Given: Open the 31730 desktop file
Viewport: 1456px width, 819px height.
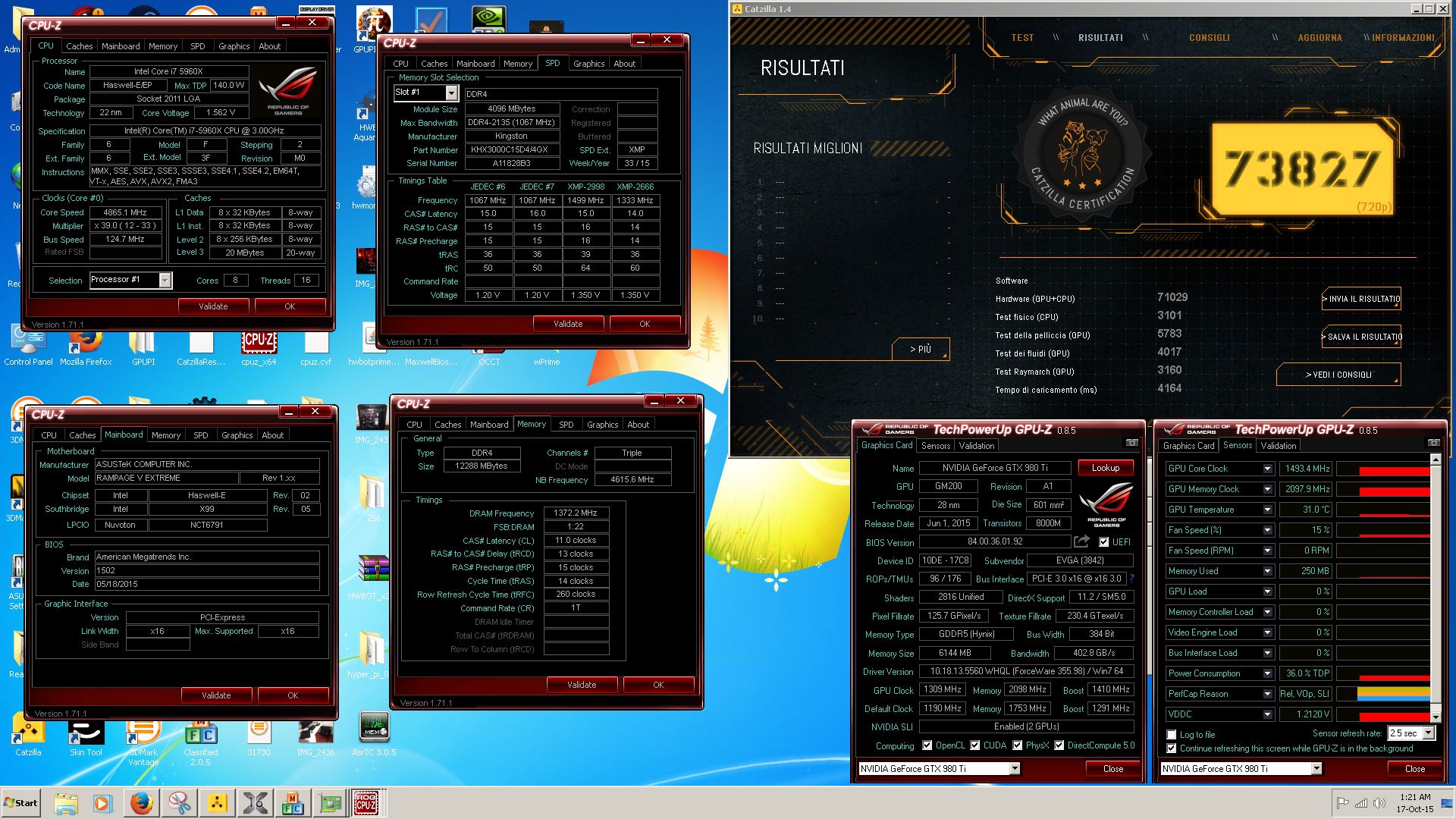Looking at the screenshot, I should point(259,737).
